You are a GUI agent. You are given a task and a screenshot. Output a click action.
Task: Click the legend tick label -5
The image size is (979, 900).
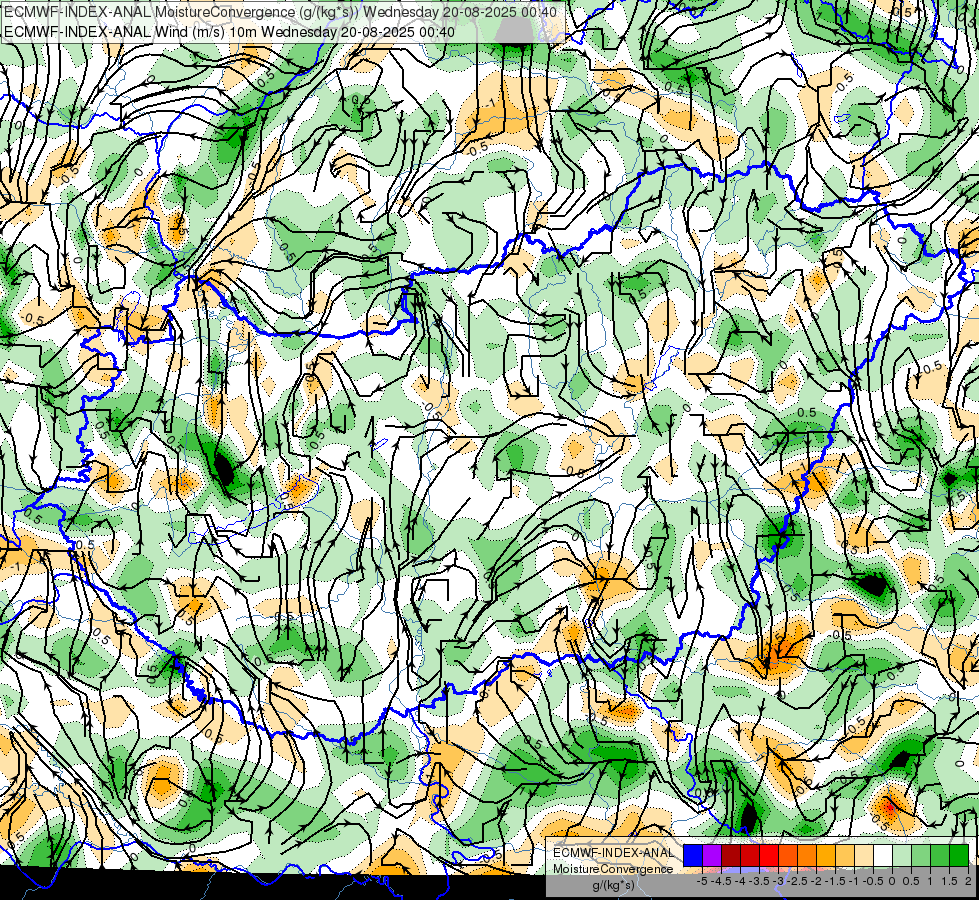tap(702, 881)
